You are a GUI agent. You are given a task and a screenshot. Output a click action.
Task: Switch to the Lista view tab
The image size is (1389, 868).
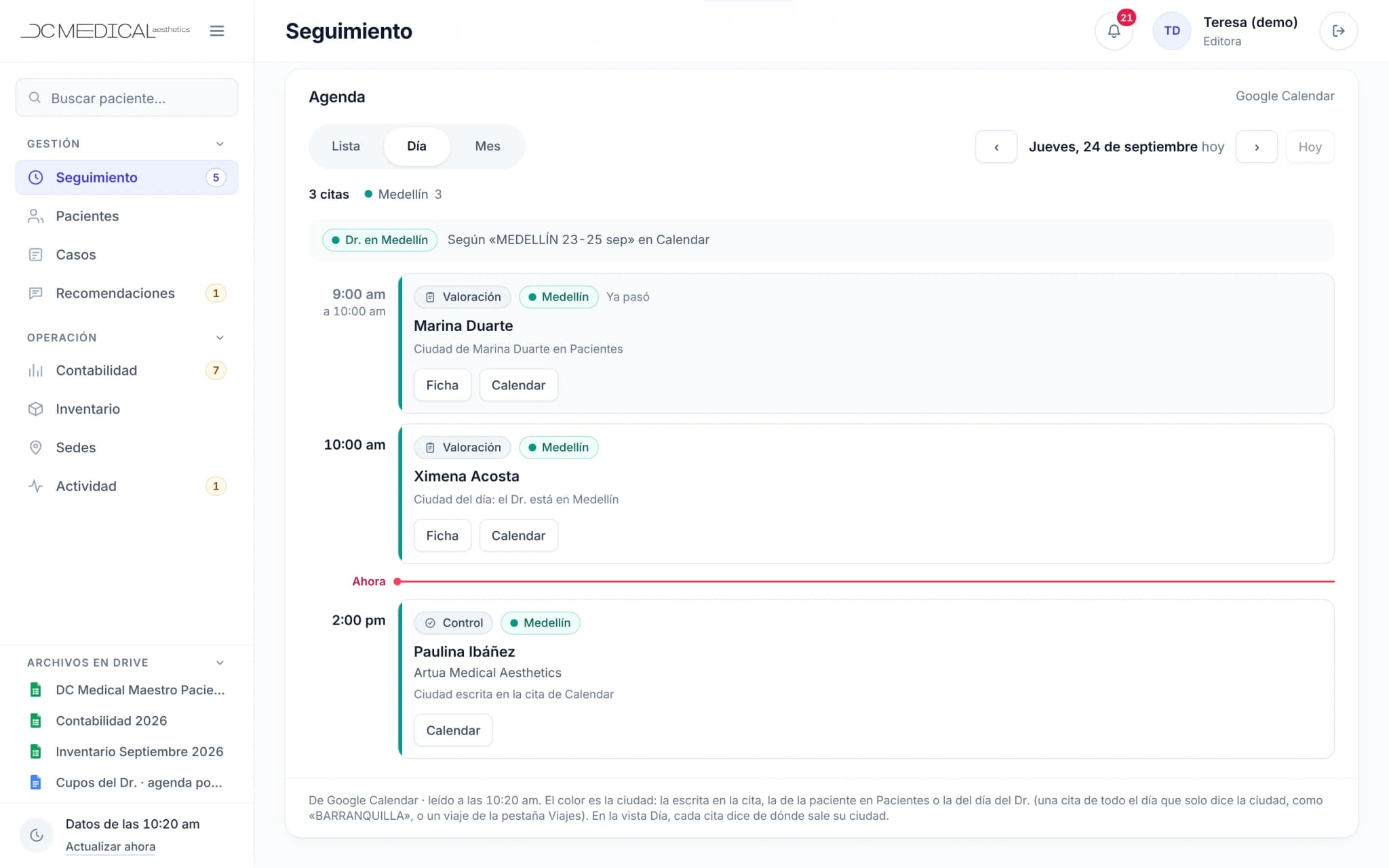click(346, 146)
